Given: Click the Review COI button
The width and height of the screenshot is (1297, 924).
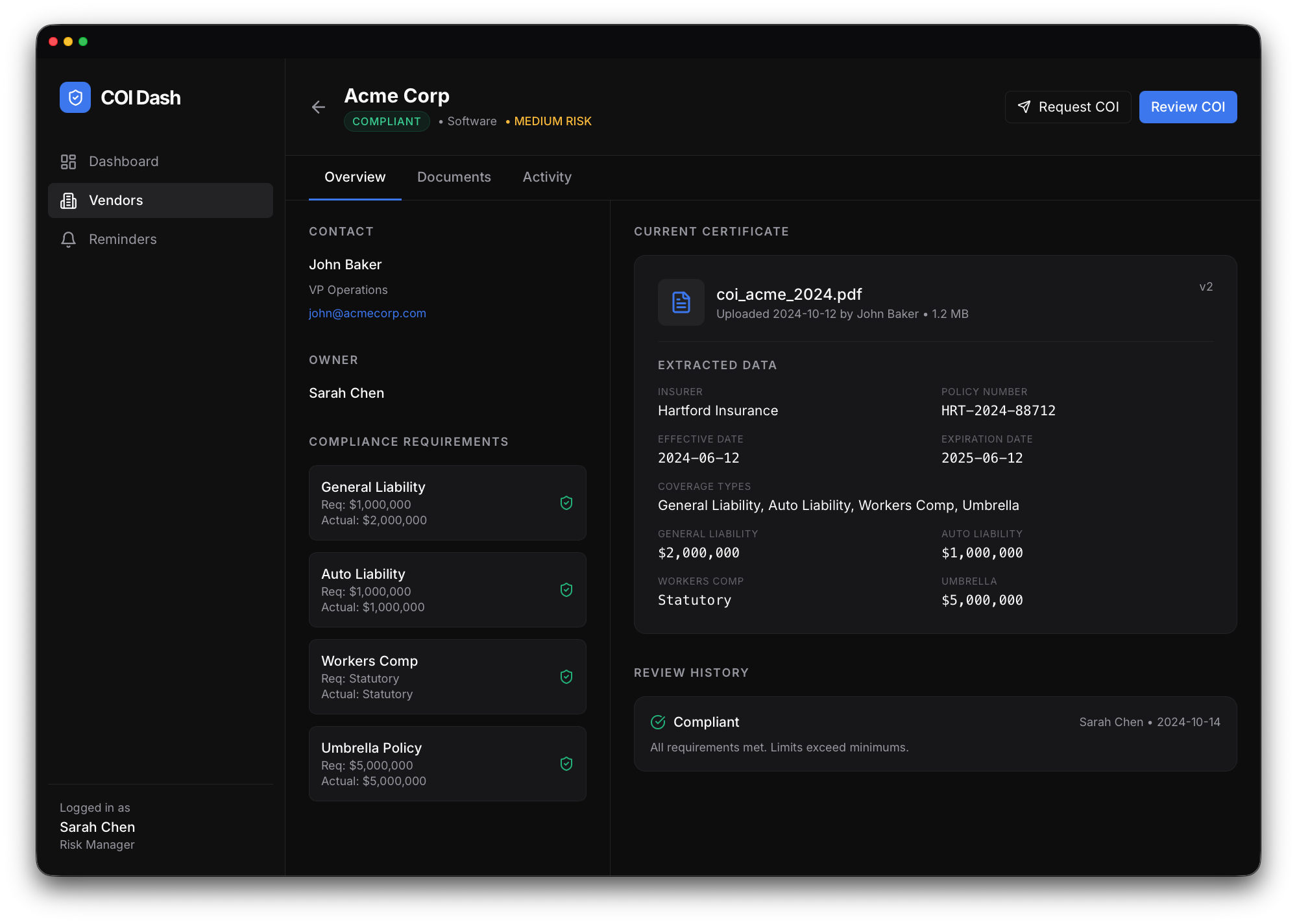Looking at the screenshot, I should tap(1187, 106).
